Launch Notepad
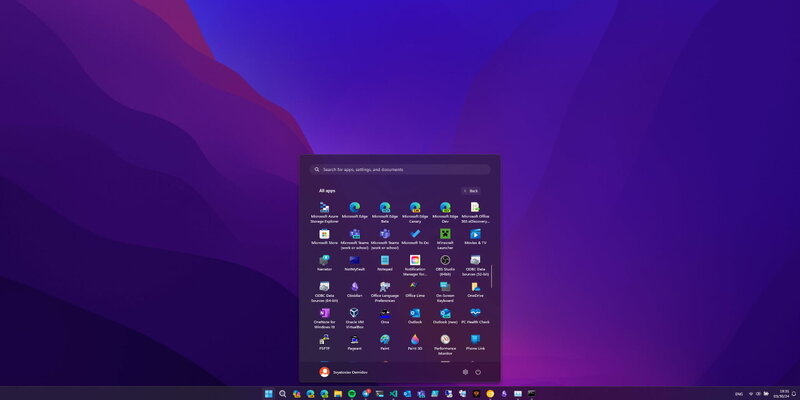The height and width of the screenshot is (400, 800). click(x=385, y=263)
